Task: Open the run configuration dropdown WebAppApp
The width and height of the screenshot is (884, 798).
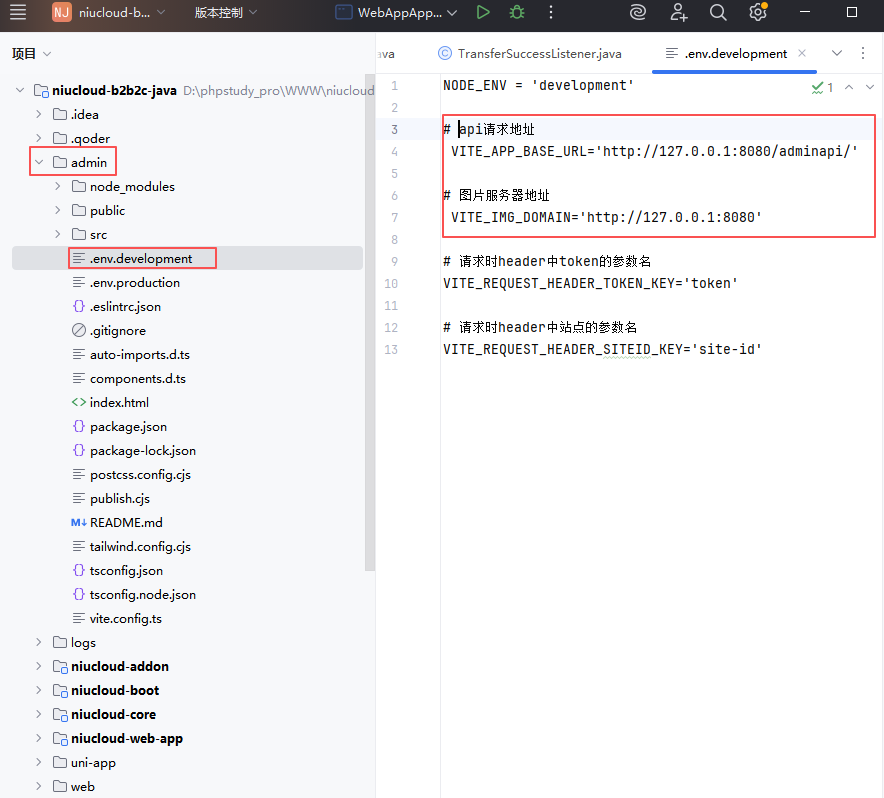Action: pos(396,13)
